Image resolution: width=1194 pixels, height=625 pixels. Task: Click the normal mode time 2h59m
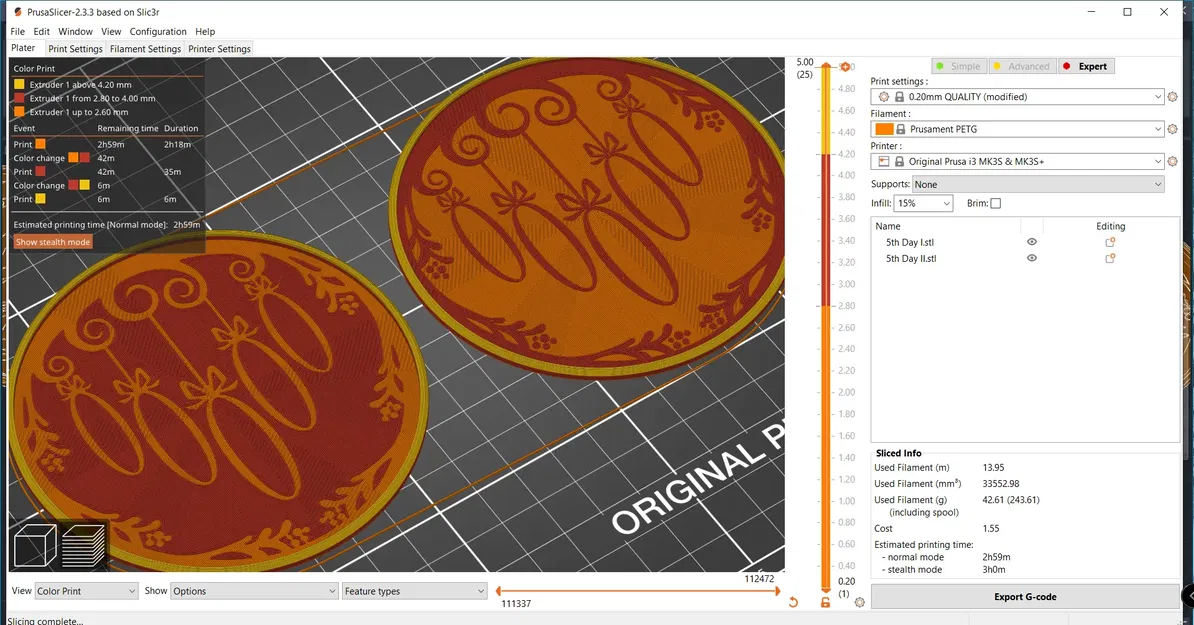click(x=996, y=557)
